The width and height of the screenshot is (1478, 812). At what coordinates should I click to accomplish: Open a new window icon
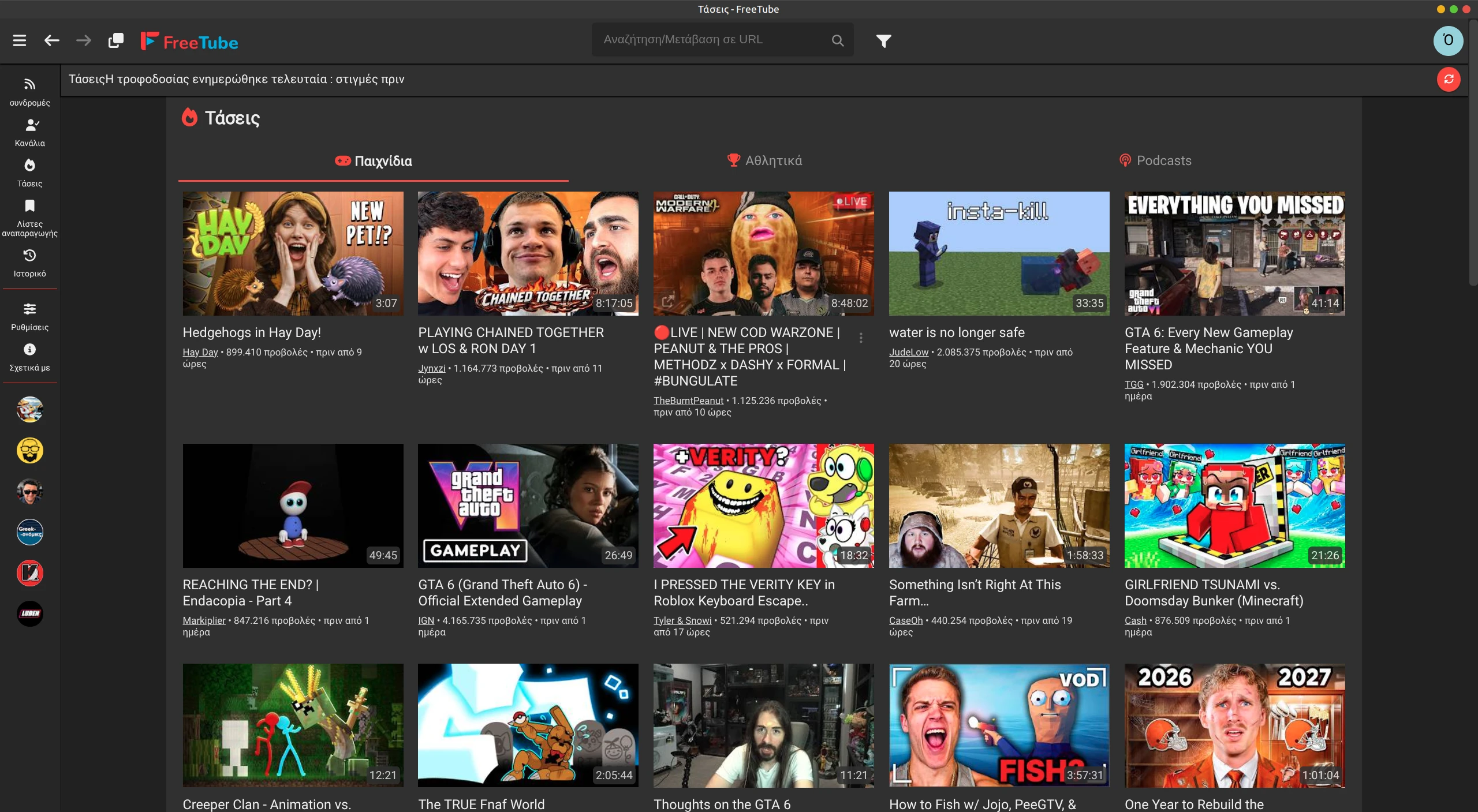tap(116, 40)
